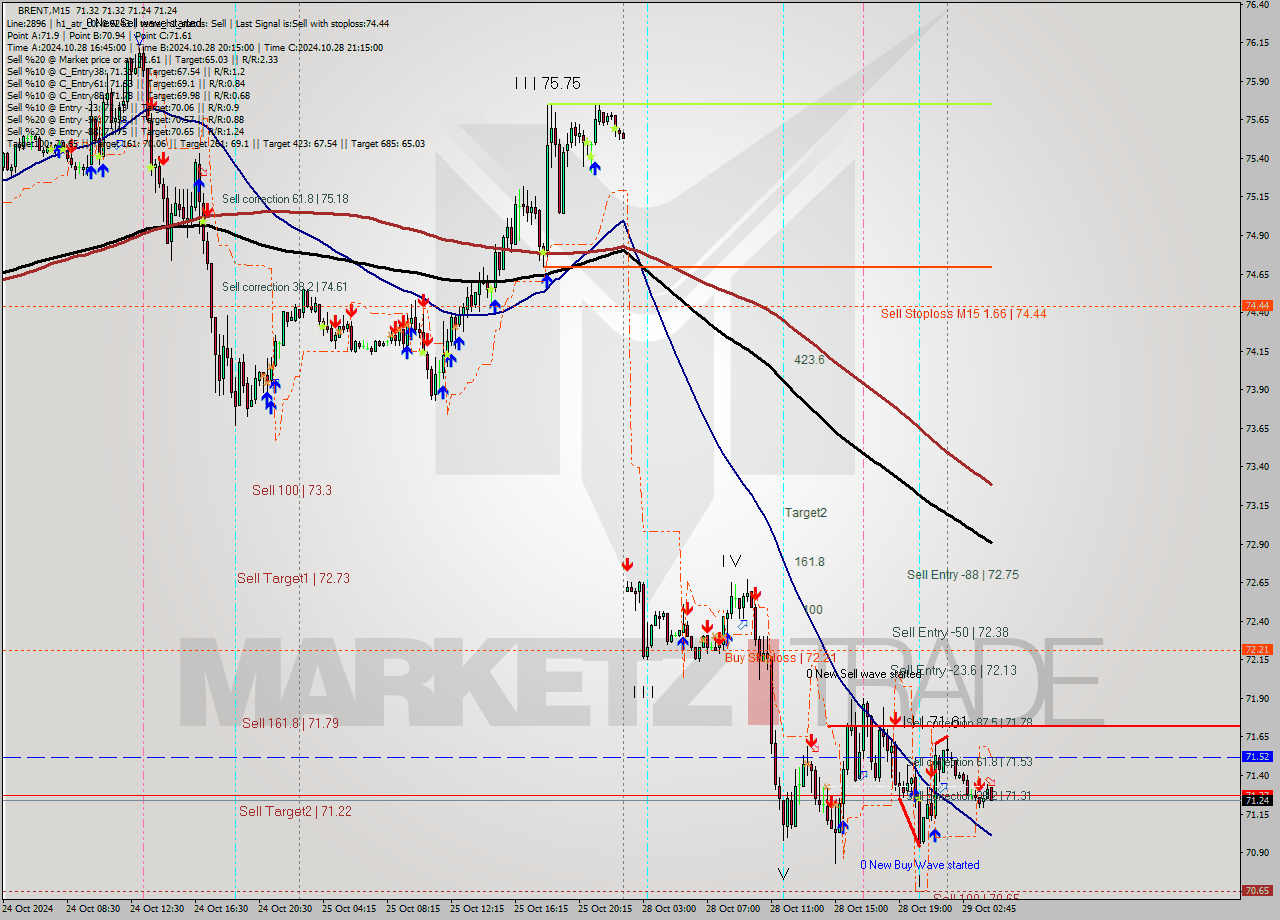This screenshot has height=920, width=1280.
Task: Click the 'I I I 75.75' wave label
Action: pos(547,84)
